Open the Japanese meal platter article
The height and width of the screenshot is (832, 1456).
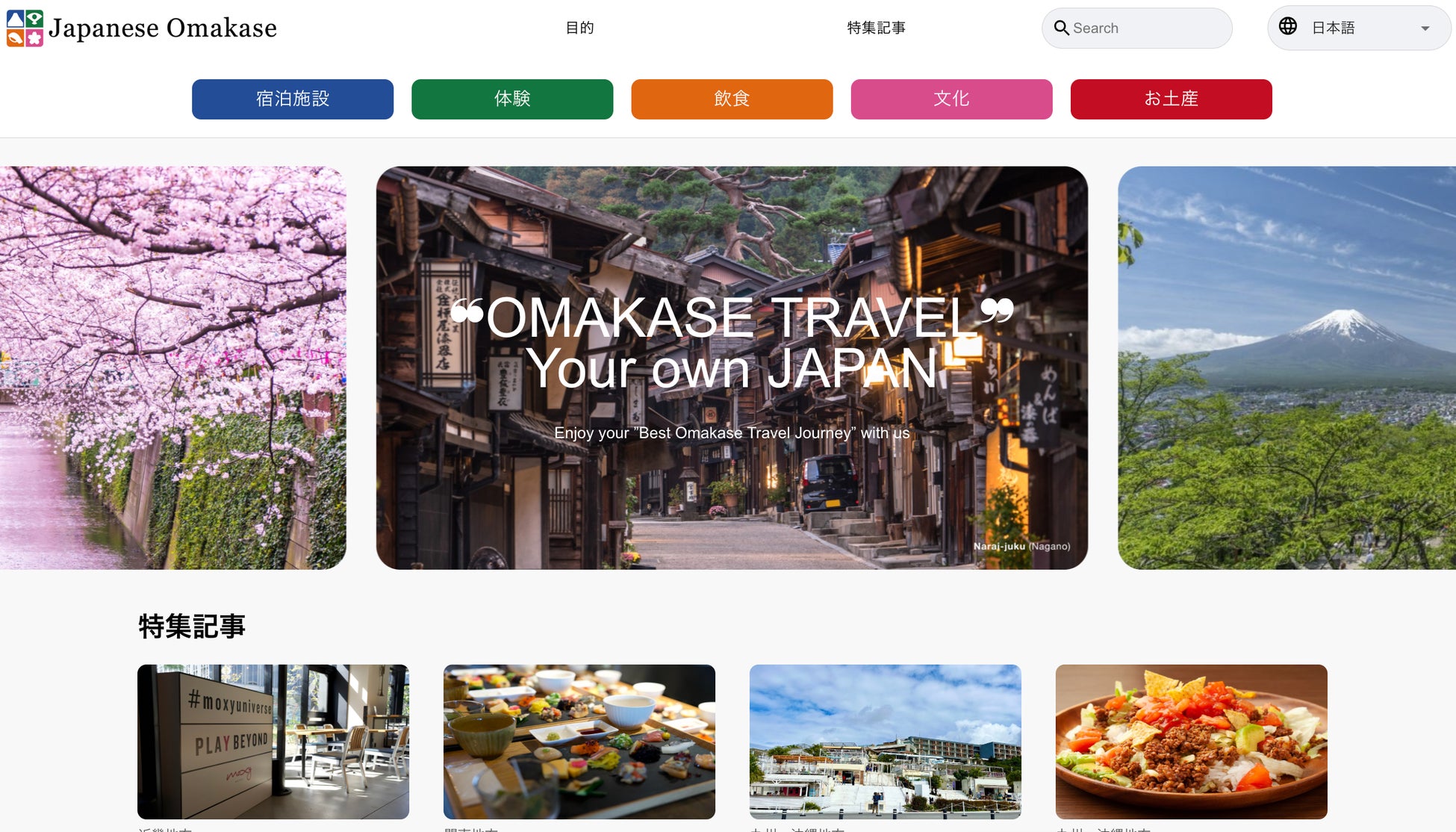point(579,741)
